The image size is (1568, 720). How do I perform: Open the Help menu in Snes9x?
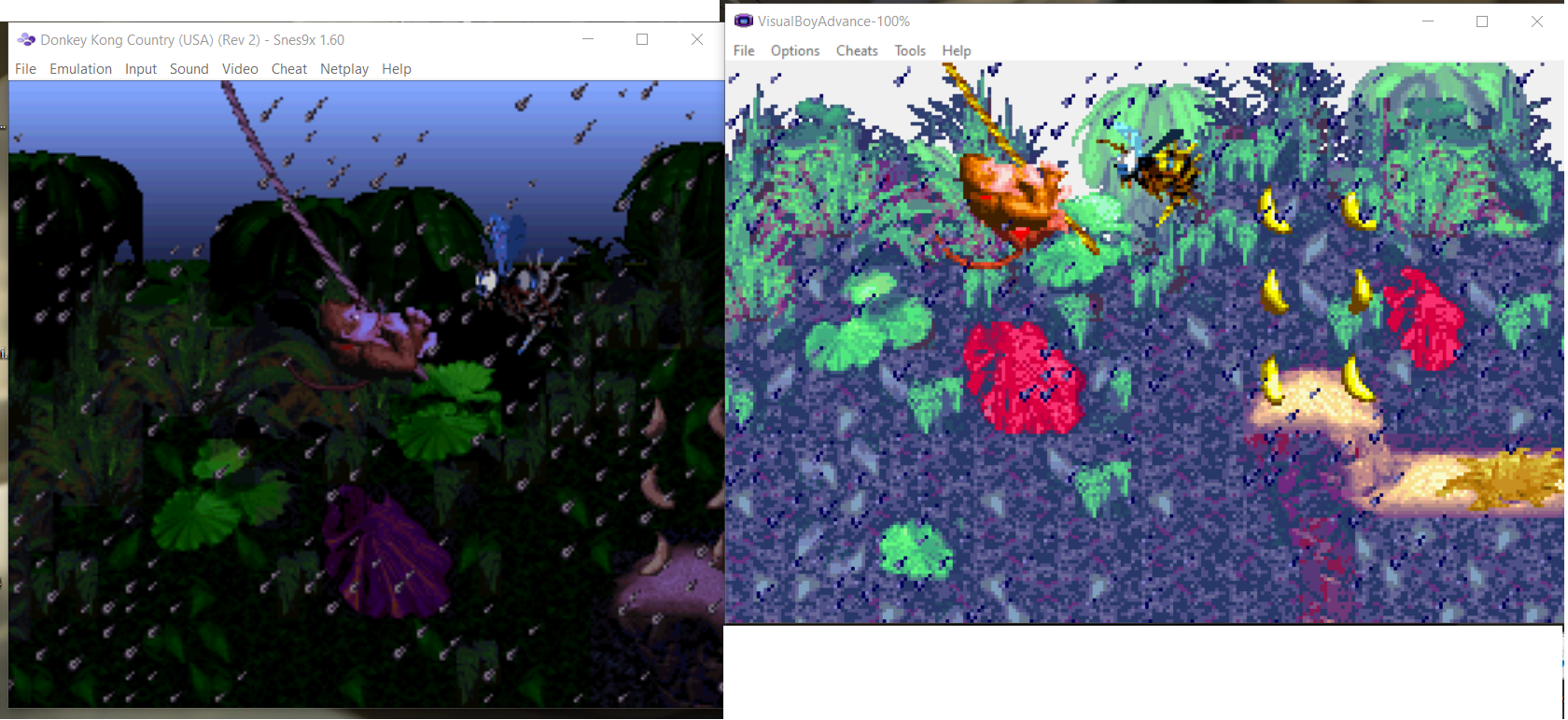coord(397,69)
